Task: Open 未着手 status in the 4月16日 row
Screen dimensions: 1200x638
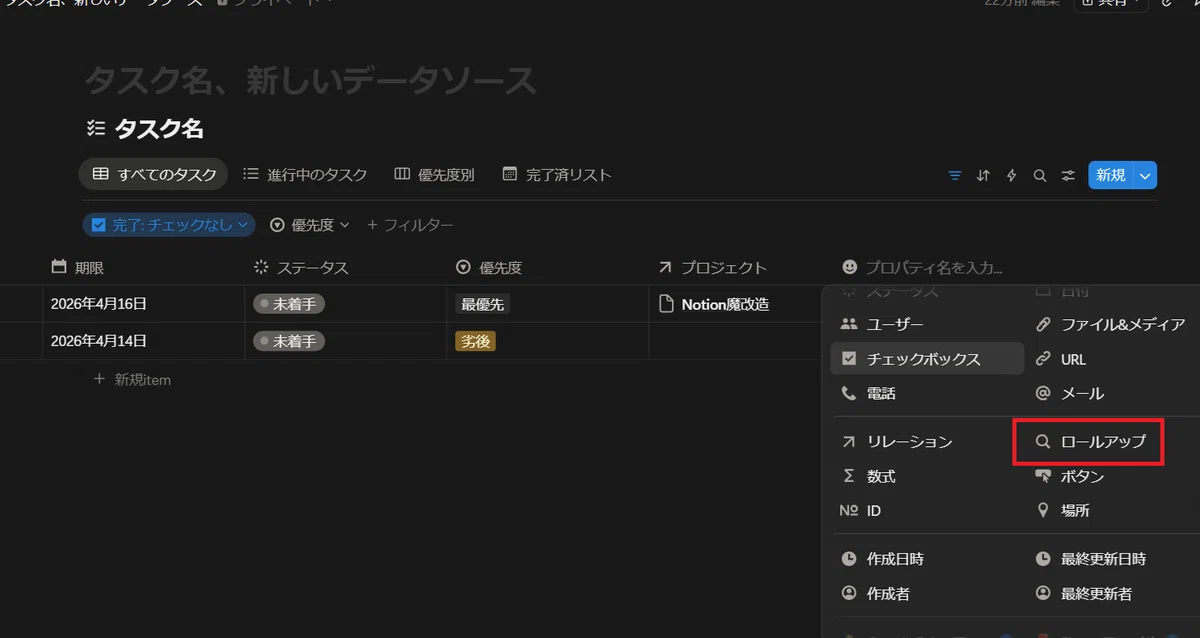Action: pos(289,304)
